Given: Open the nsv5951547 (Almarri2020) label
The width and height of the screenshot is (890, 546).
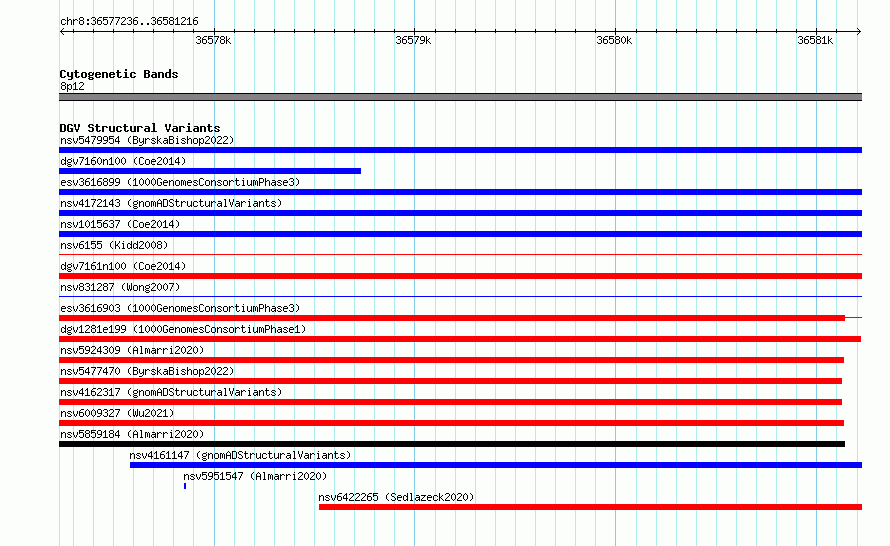Looking at the screenshot, I should click(255, 476).
